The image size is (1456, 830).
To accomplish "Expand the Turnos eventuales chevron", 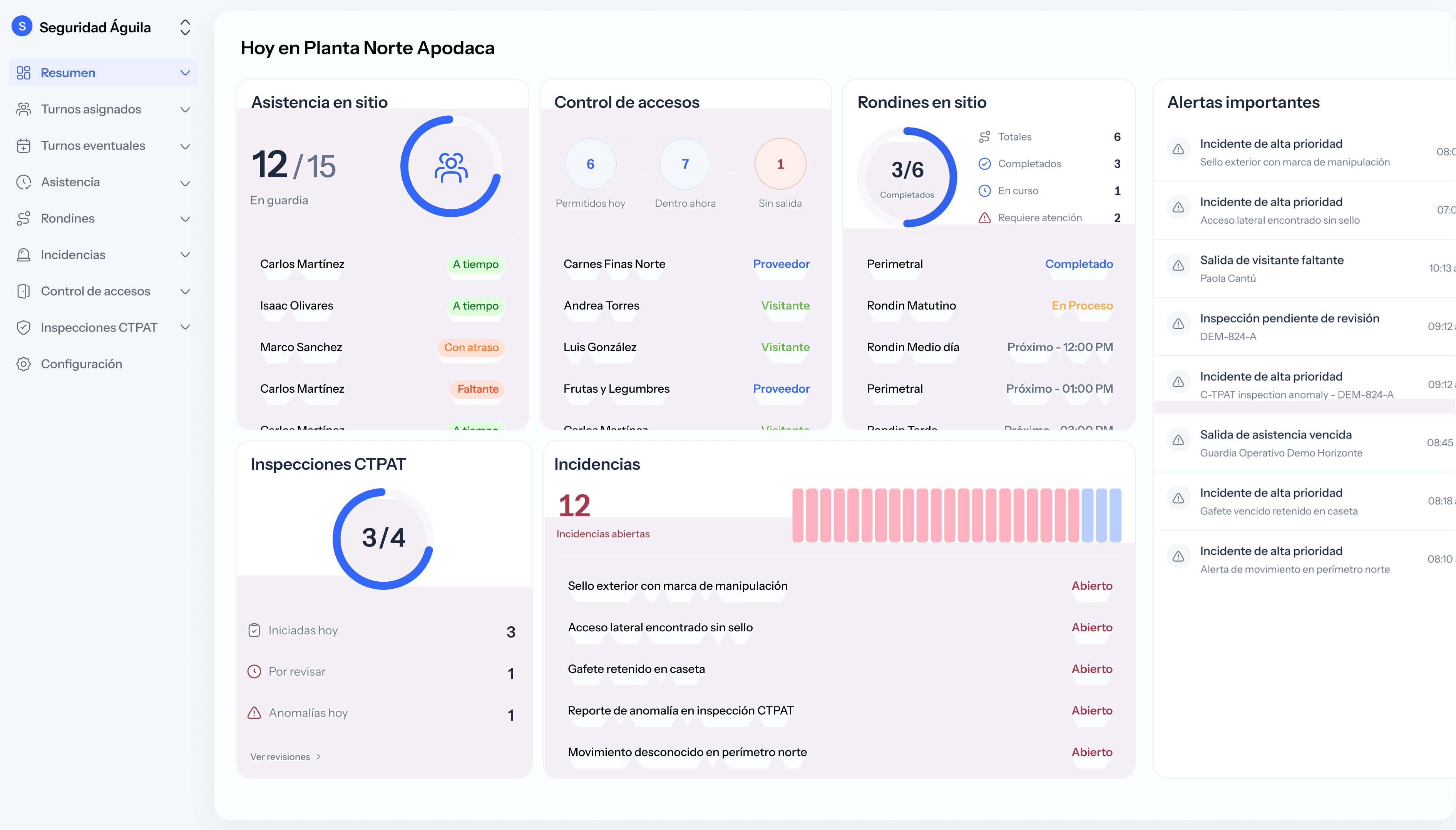I will [x=185, y=147].
